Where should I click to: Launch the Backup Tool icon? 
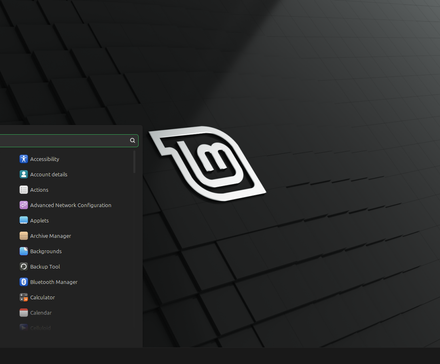(x=24, y=266)
